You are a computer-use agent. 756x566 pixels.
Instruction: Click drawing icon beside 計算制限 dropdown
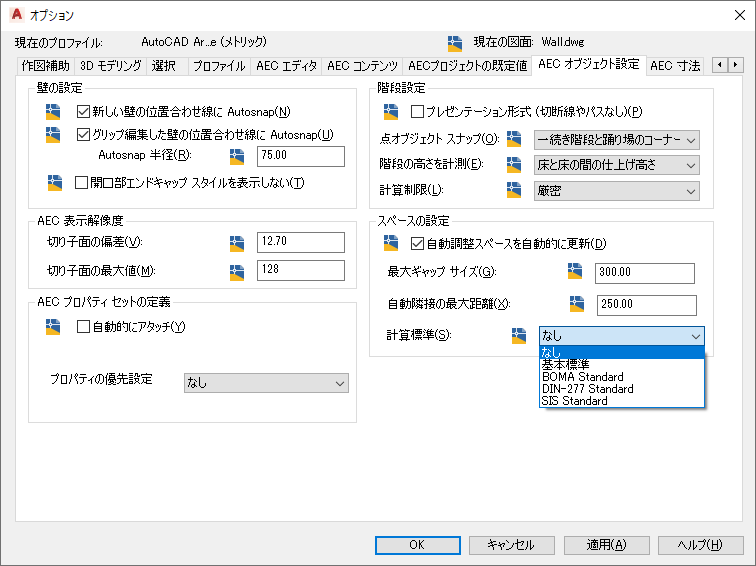click(514, 190)
